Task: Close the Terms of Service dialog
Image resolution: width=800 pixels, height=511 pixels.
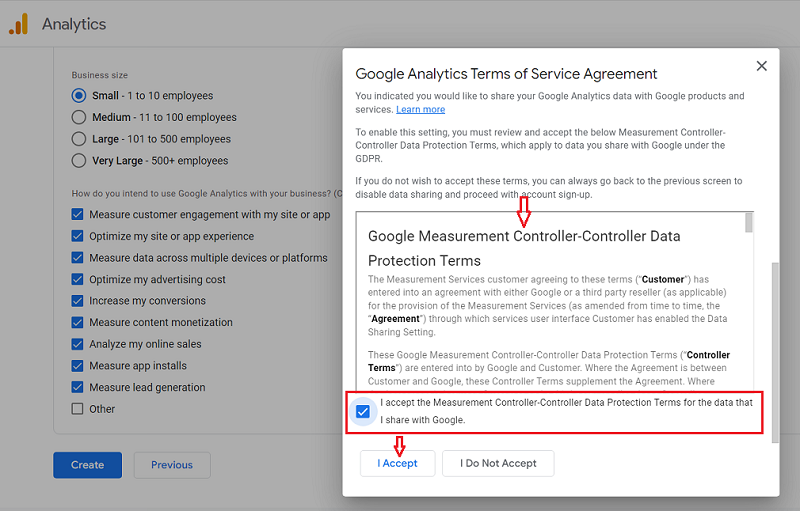Action: pos(761,66)
